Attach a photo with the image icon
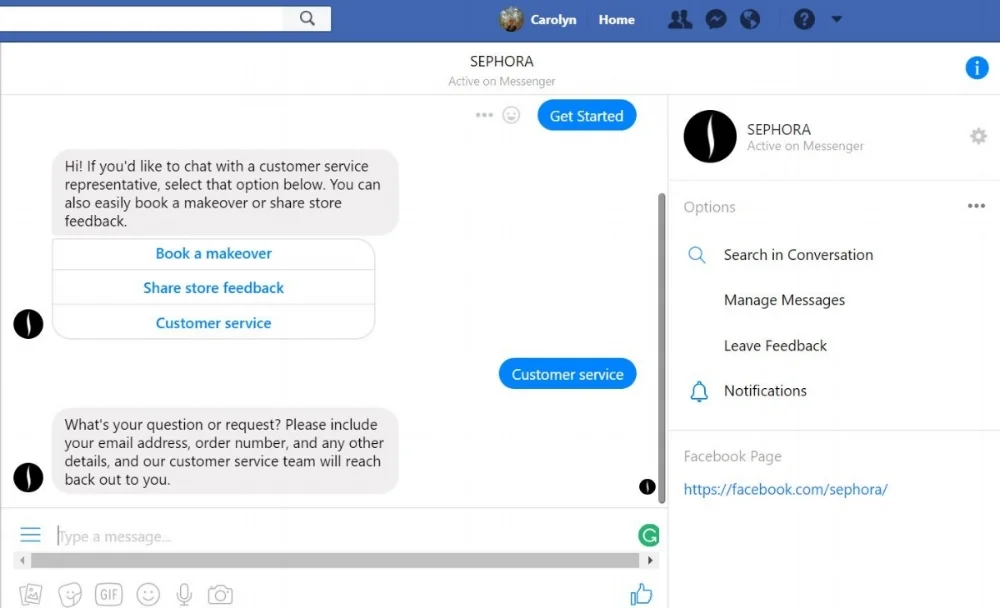Viewport: 1000px width, 608px height. point(31,595)
